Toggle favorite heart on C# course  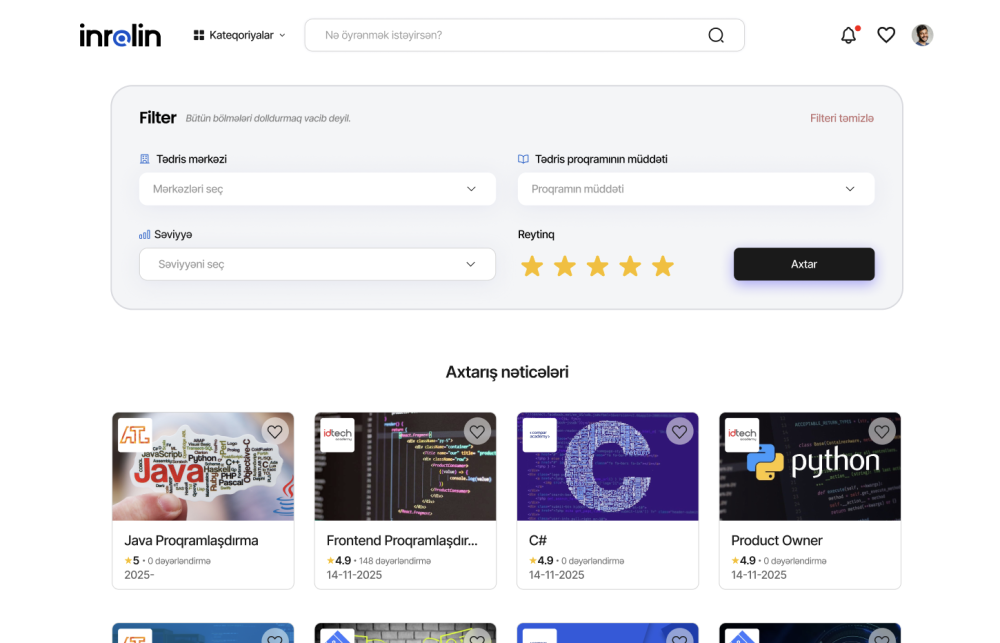(x=679, y=431)
